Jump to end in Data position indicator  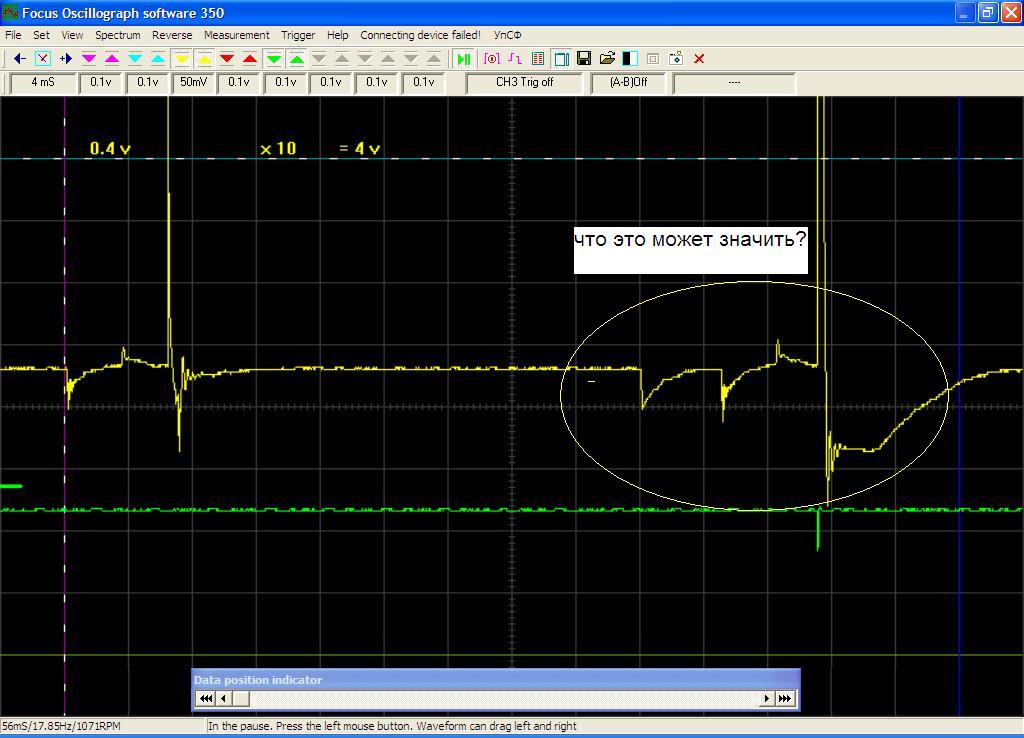click(x=785, y=699)
